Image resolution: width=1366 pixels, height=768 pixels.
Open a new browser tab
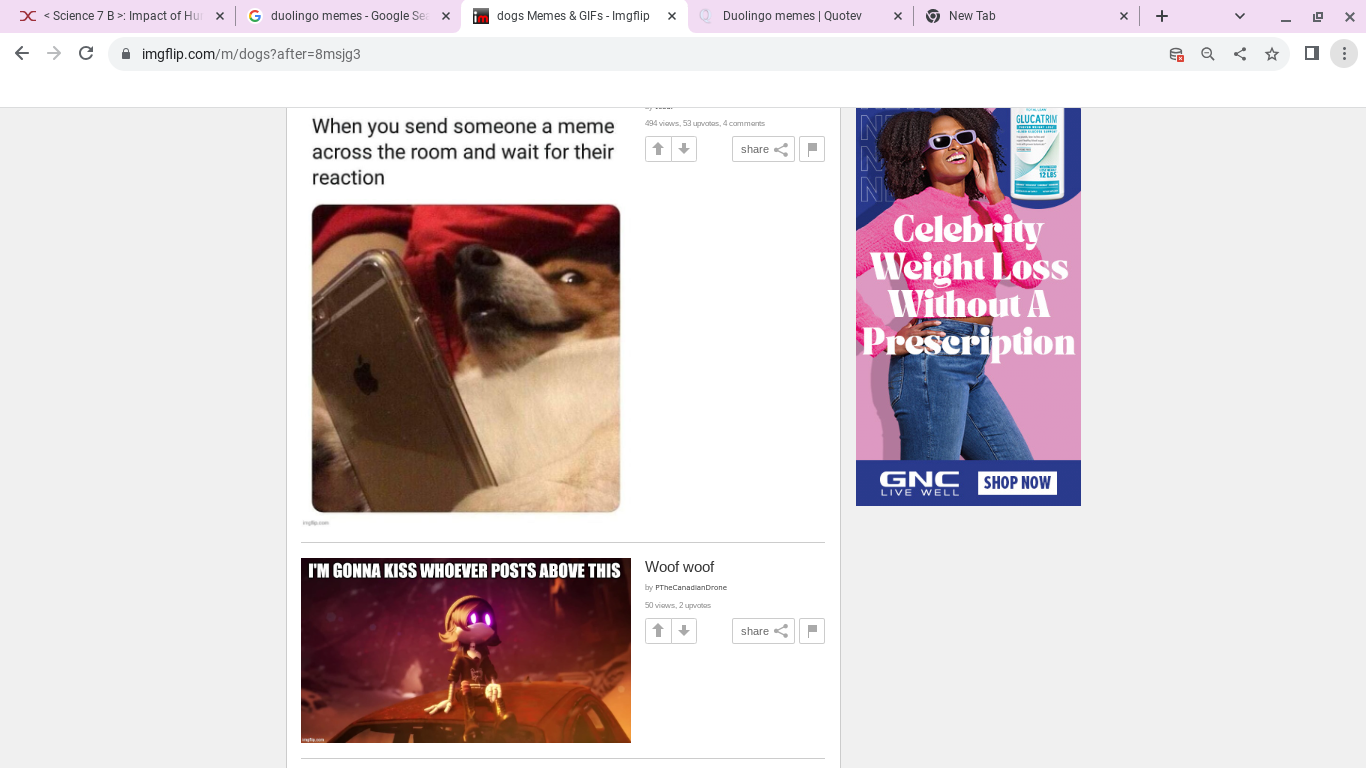pos(1162,16)
